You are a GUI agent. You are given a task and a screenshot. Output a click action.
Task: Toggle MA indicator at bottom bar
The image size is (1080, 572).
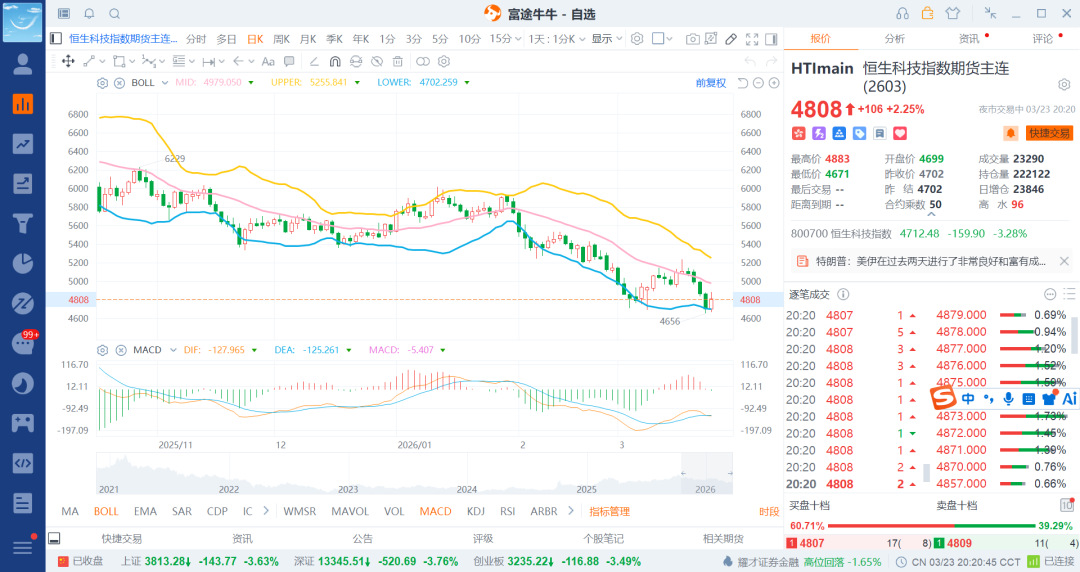[70, 511]
